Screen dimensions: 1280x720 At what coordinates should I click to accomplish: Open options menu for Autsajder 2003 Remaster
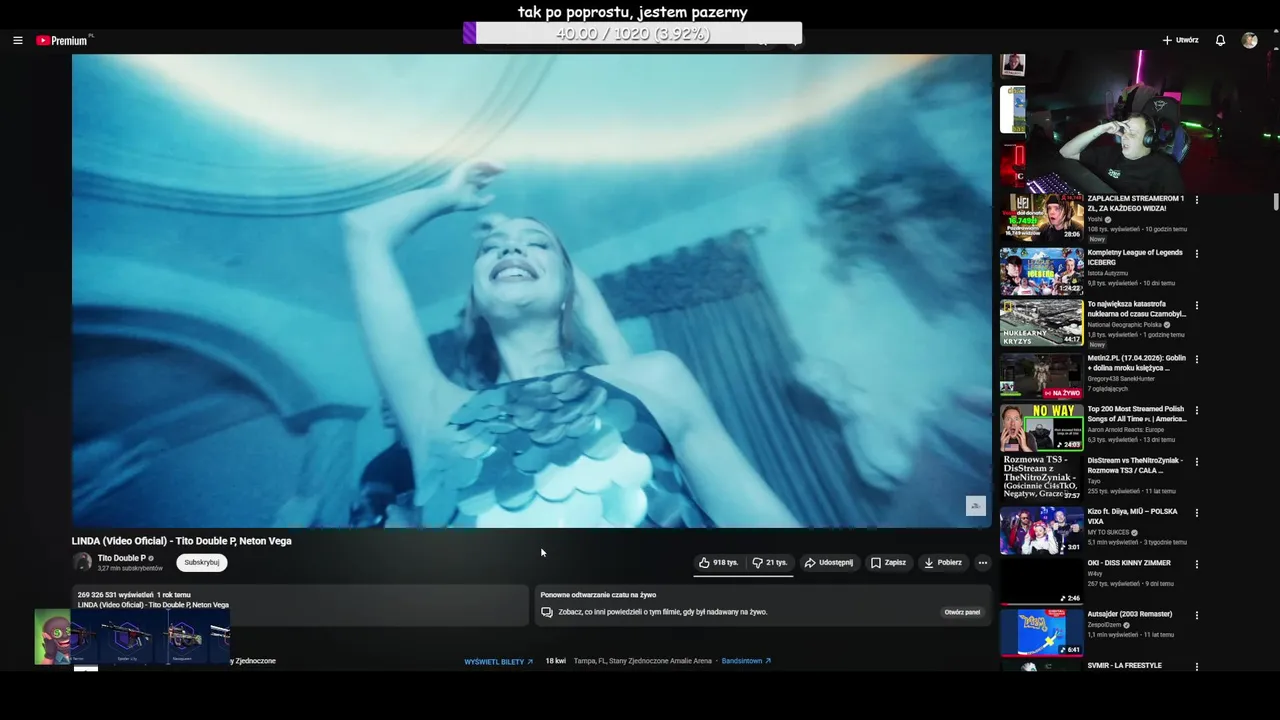tap(1196, 615)
